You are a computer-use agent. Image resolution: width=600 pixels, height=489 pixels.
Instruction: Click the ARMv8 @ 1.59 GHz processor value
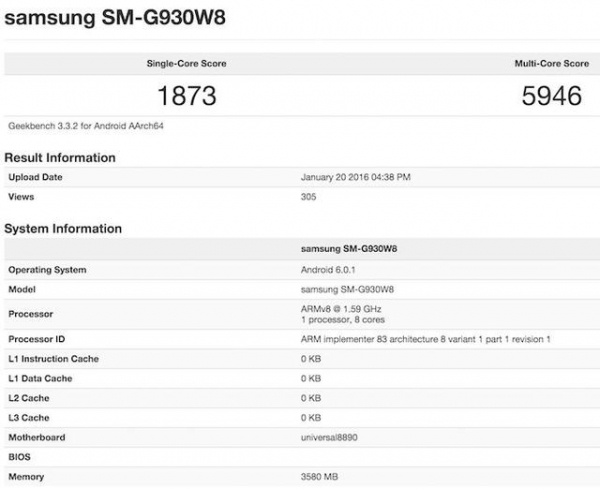tap(340, 309)
